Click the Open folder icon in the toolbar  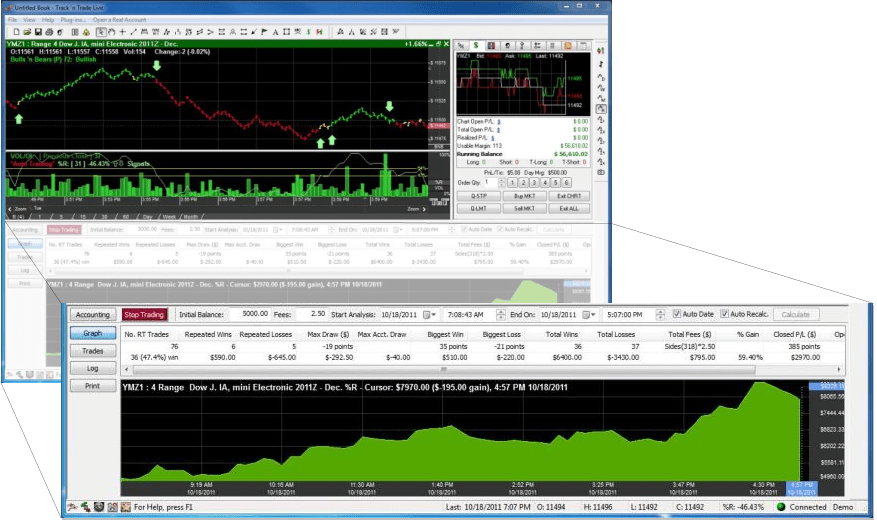[x=27, y=32]
